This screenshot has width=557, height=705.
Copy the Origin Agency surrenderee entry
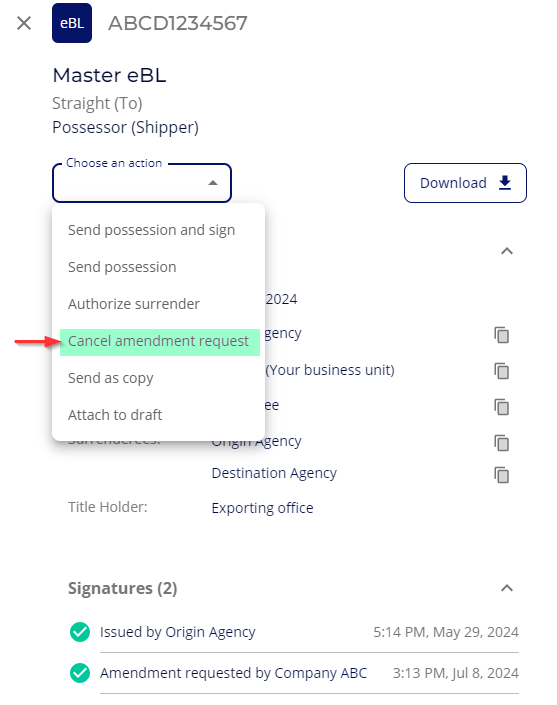click(x=501, y=443)
